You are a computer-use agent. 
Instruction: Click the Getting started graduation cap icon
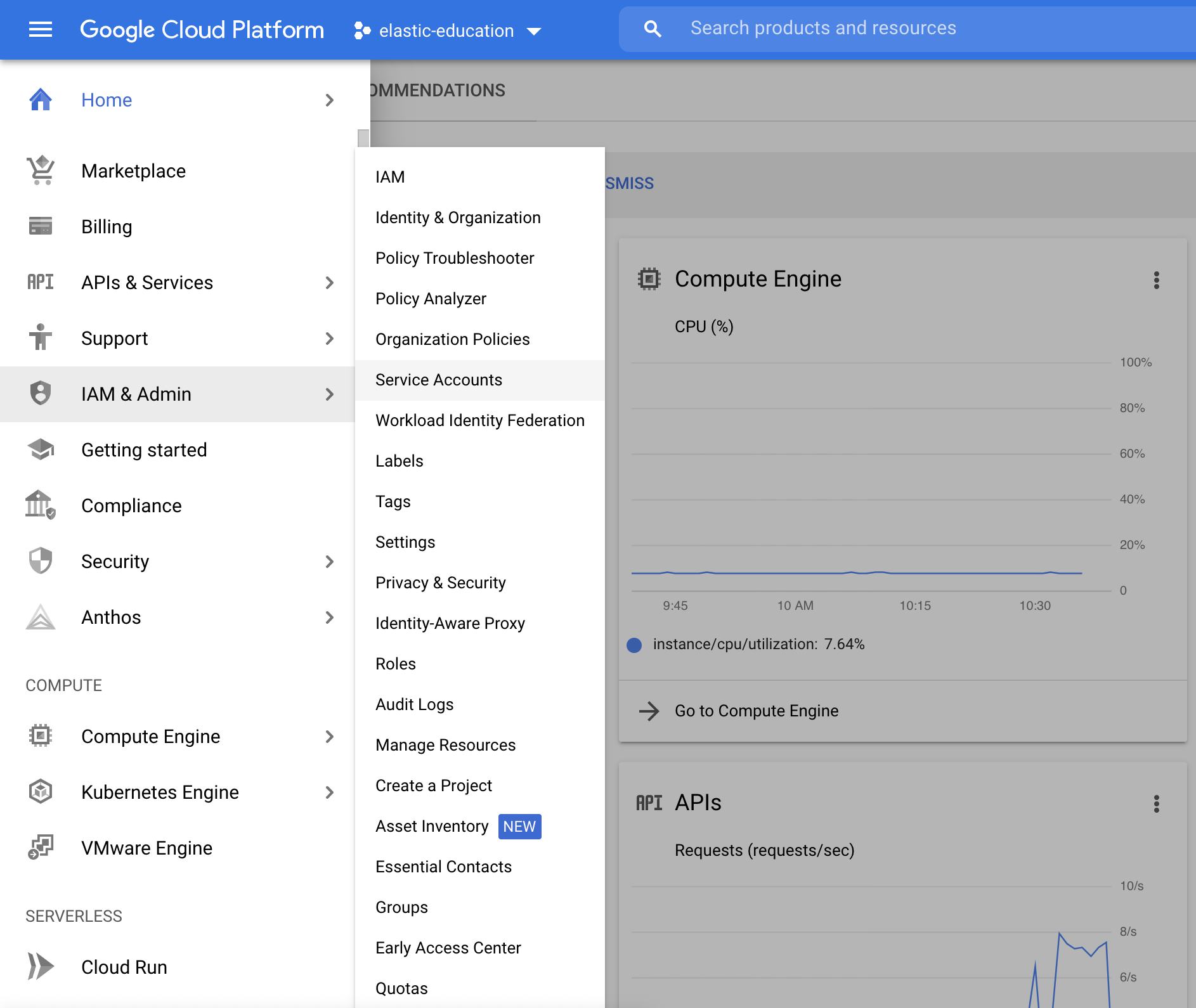[x=41, y=449]
